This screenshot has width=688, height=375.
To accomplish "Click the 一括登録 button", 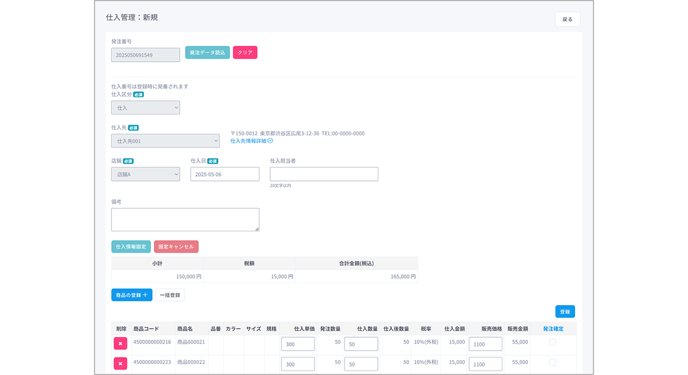I will coord(170,295).
